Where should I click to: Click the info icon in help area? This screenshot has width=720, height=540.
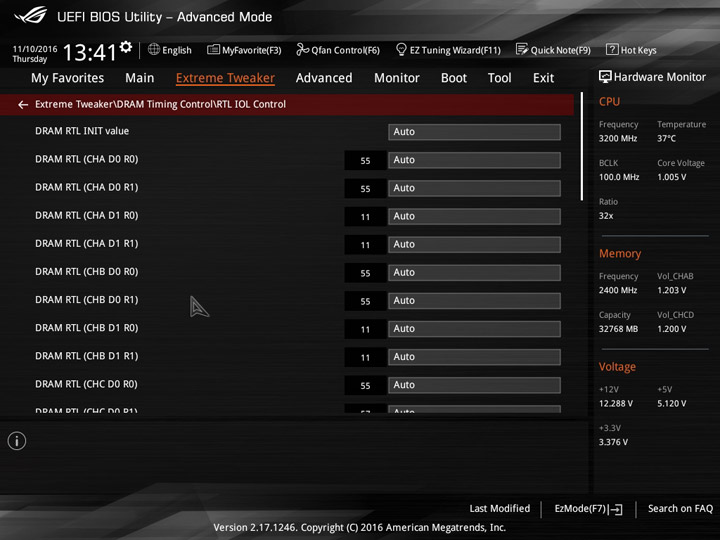tap(17, 441)
